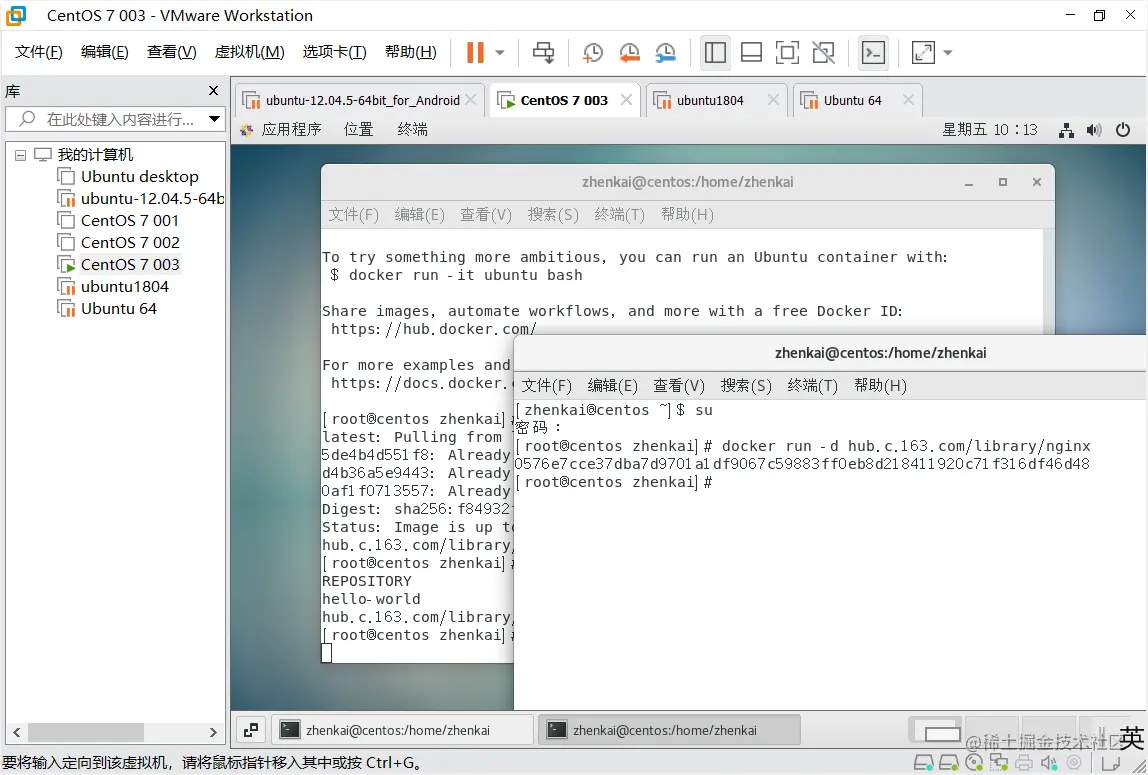Open the power options dropdown arrow beside pause
Image resolution: width=1148 pixels, height=775 pixels.
(x=500, y=53)
